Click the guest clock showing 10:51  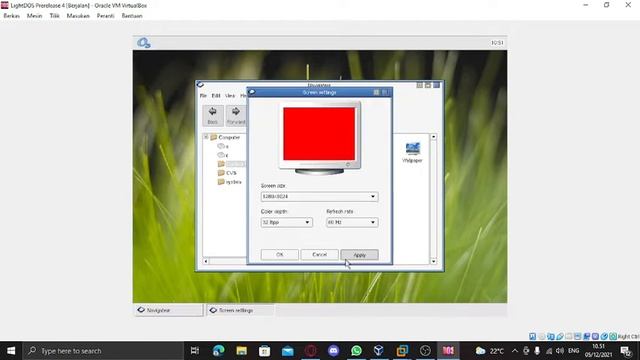click(497, 42)
